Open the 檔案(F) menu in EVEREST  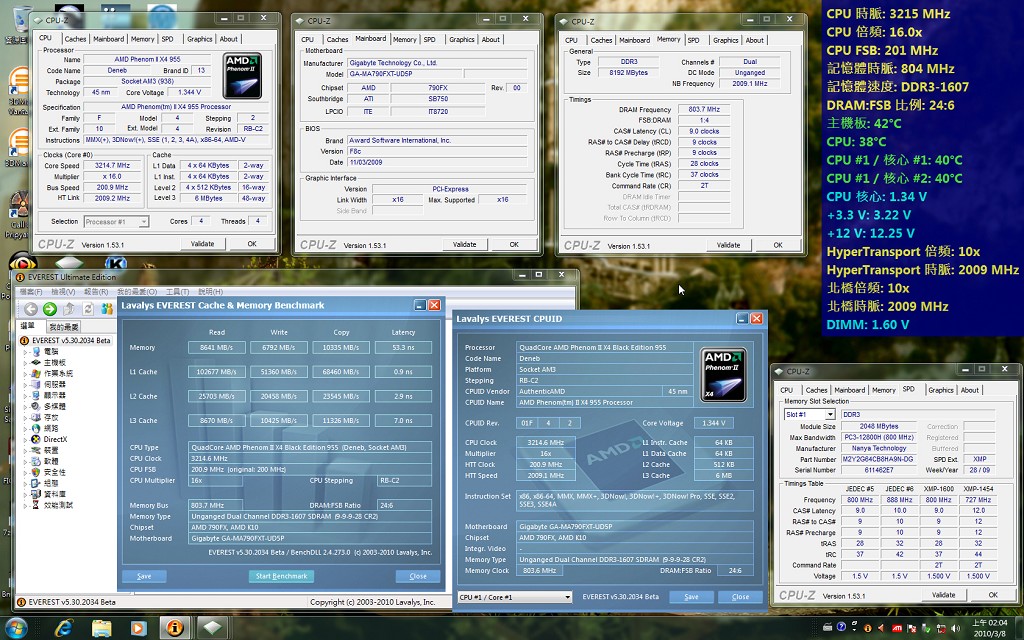(x=31, y=291)
